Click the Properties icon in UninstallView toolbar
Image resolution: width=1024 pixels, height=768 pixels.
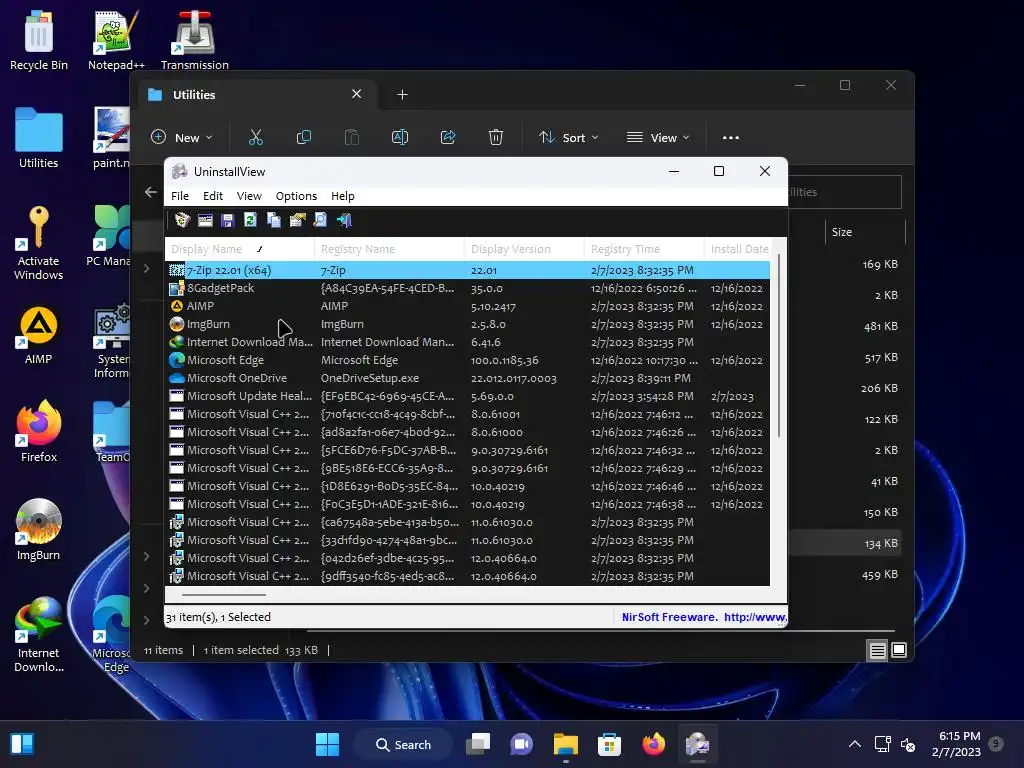[x=297, y=220]
